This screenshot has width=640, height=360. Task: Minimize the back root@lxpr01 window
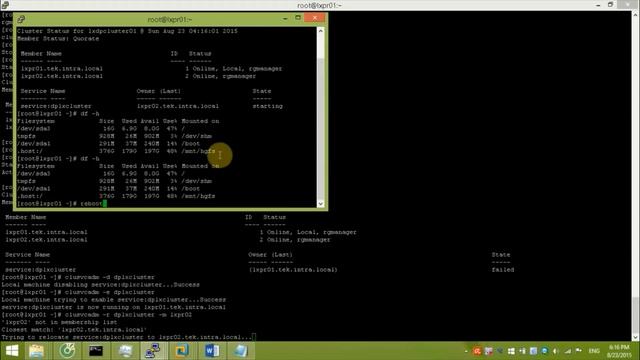pyautogui.click(x=598, y=5)
